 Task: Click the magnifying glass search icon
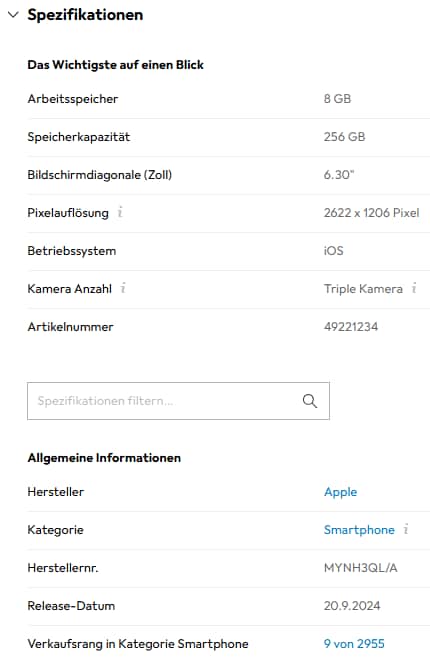[x=310, y=401]
